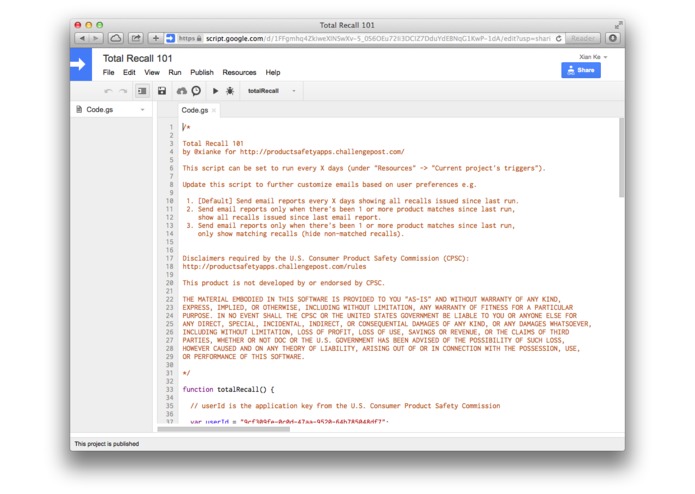Viewport: 695px width, 494px height.
Task: Run the selected function
Action: (215, 91)
